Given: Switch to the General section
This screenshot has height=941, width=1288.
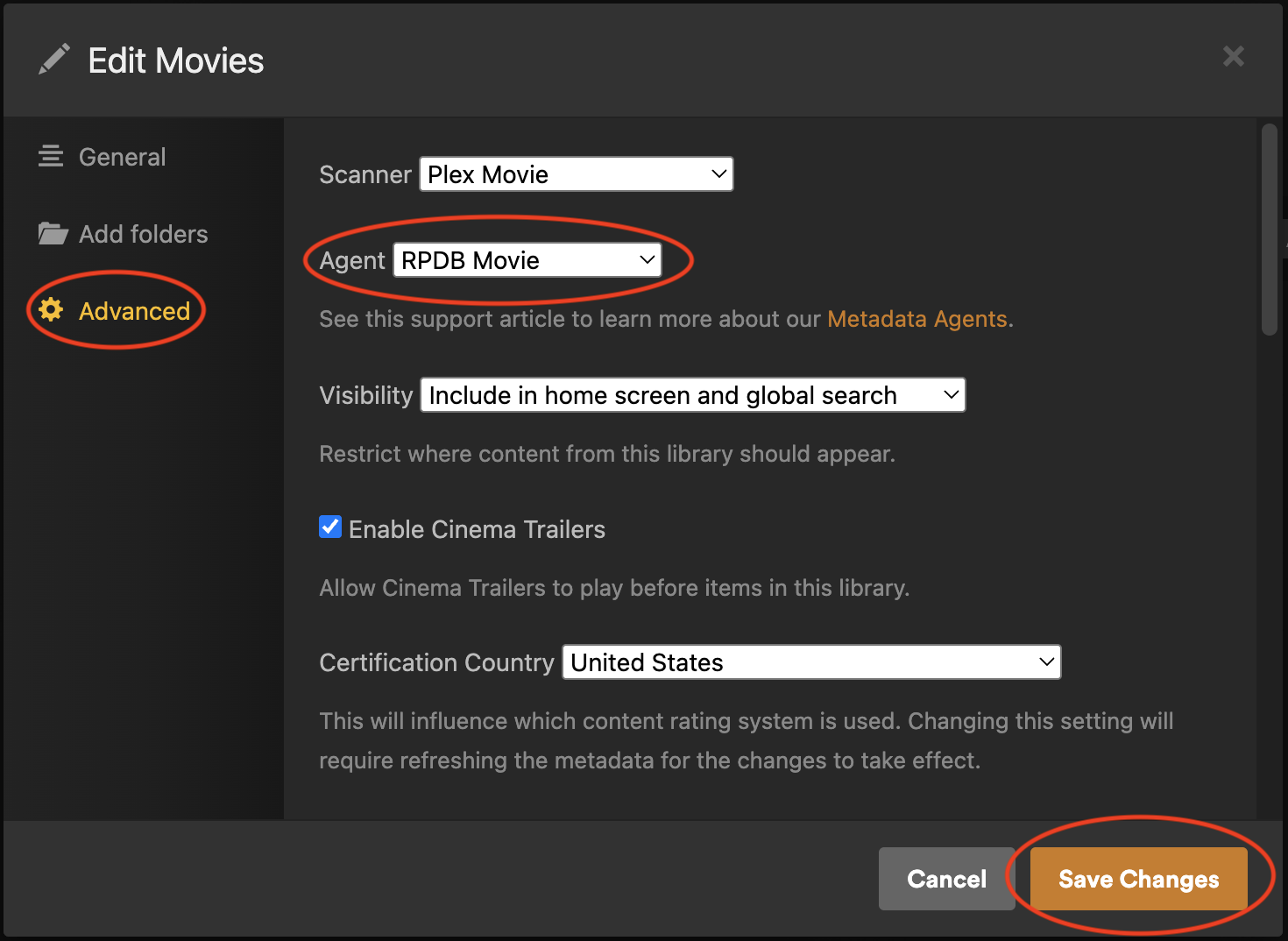Looking at the screenshot, I should pos(122,157).
